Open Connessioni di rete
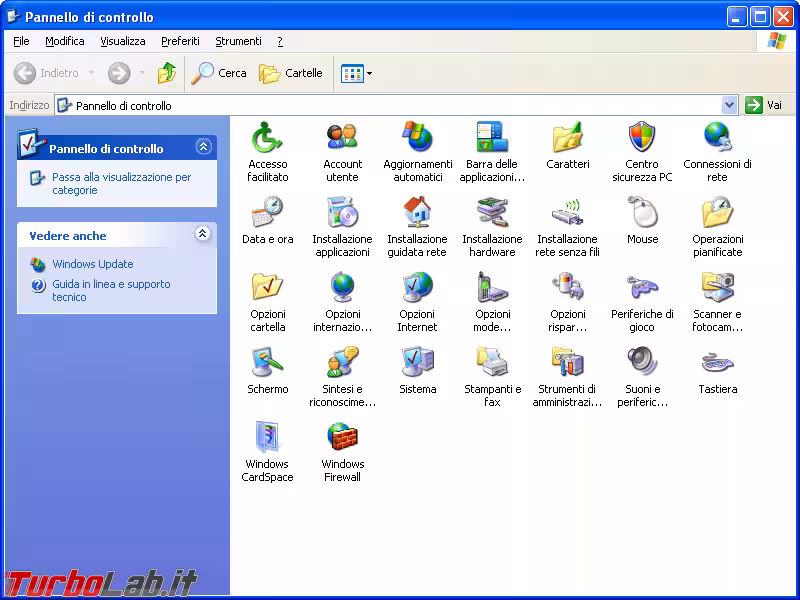 (x=717, y=140)
